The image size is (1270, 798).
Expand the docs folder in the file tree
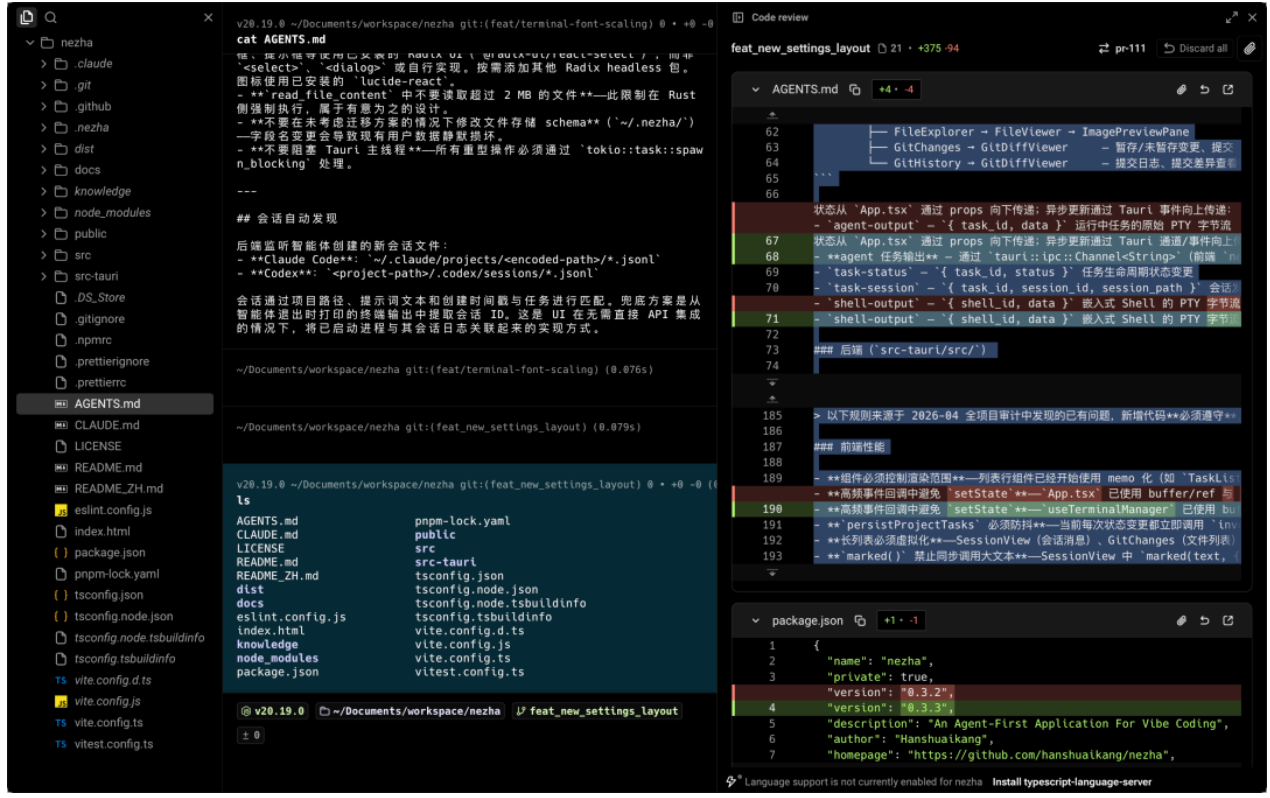click(44, 170)
